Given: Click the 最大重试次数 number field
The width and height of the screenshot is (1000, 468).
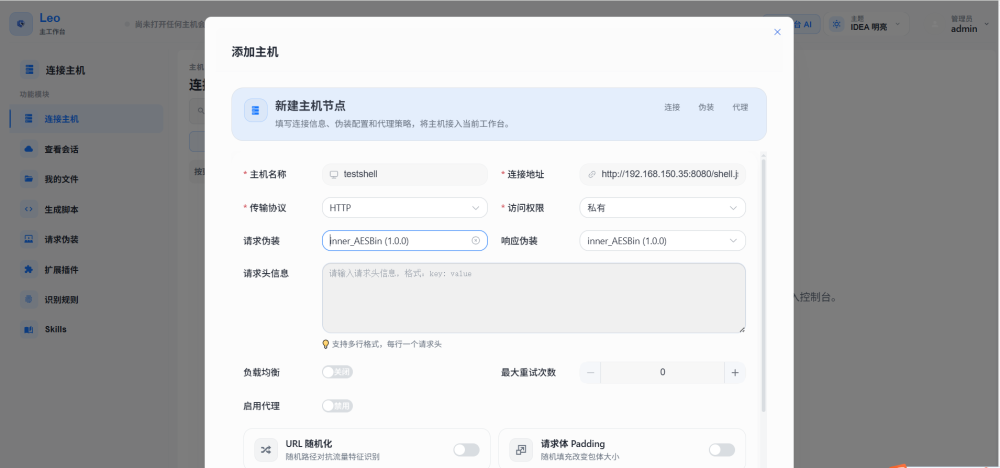Looking at the screenshot, I should click(x=663, y=372).
